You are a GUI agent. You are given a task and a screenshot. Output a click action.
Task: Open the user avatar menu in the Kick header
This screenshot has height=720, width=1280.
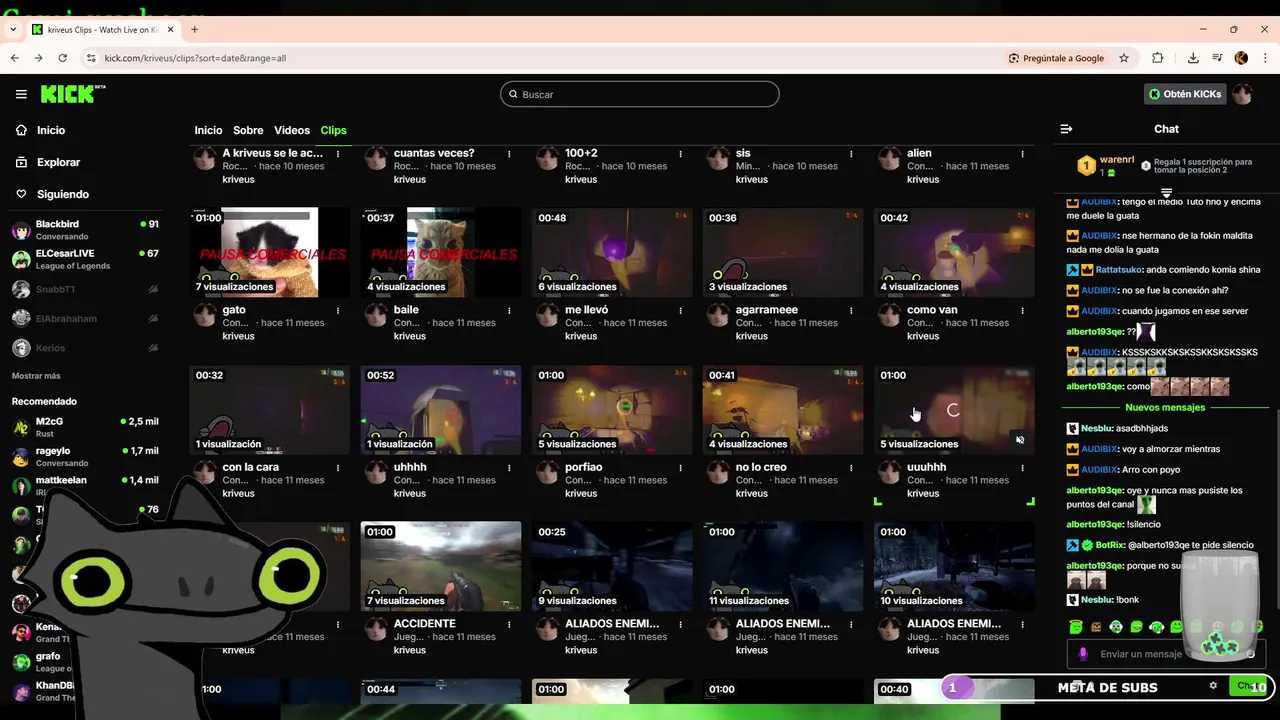pyautogui.click(x=1242, y=94)
